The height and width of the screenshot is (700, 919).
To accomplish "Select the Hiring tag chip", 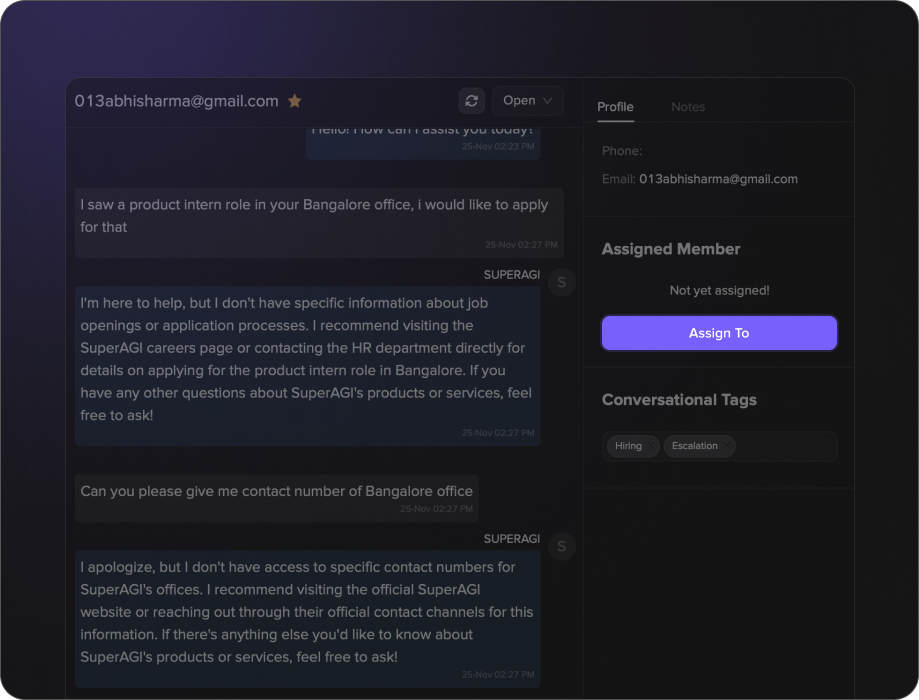I will click(628, 446).
